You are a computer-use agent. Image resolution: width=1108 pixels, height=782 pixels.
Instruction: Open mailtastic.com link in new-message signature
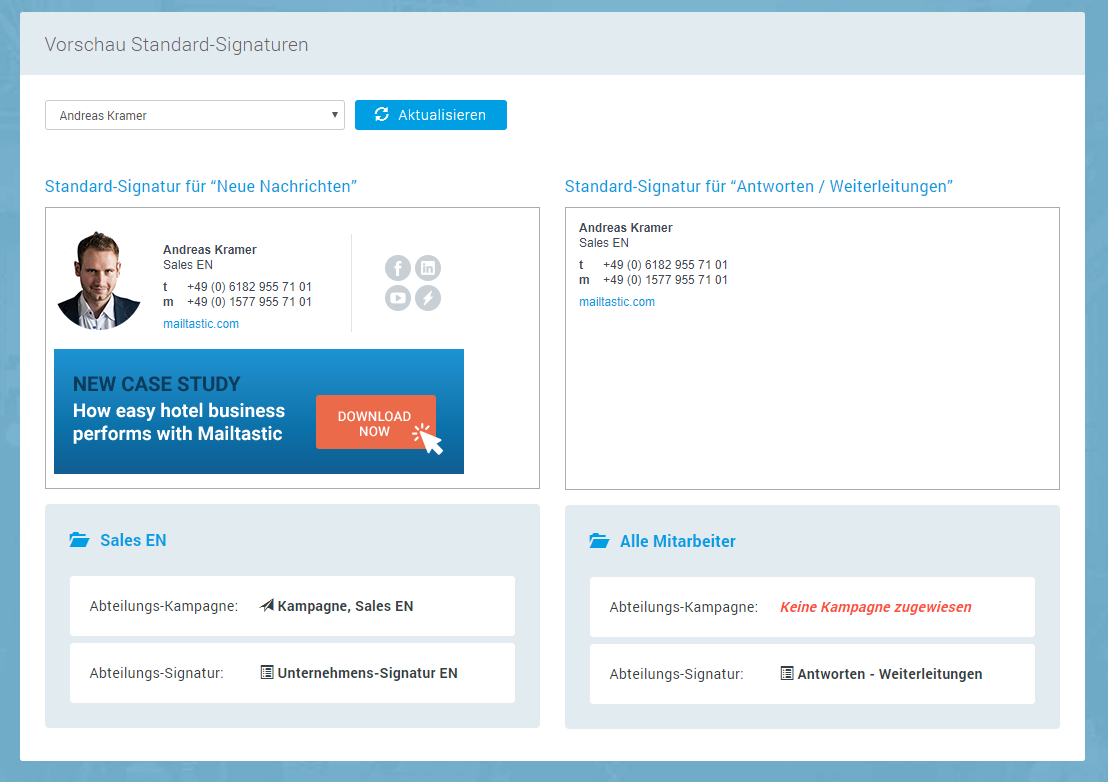(x=201, y=324)
